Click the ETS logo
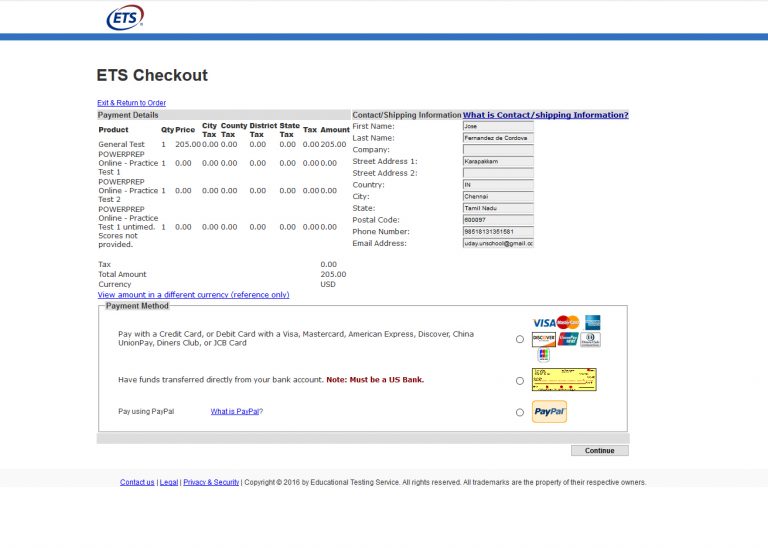This screenshot has width=768, height=548. pos(125,17)
